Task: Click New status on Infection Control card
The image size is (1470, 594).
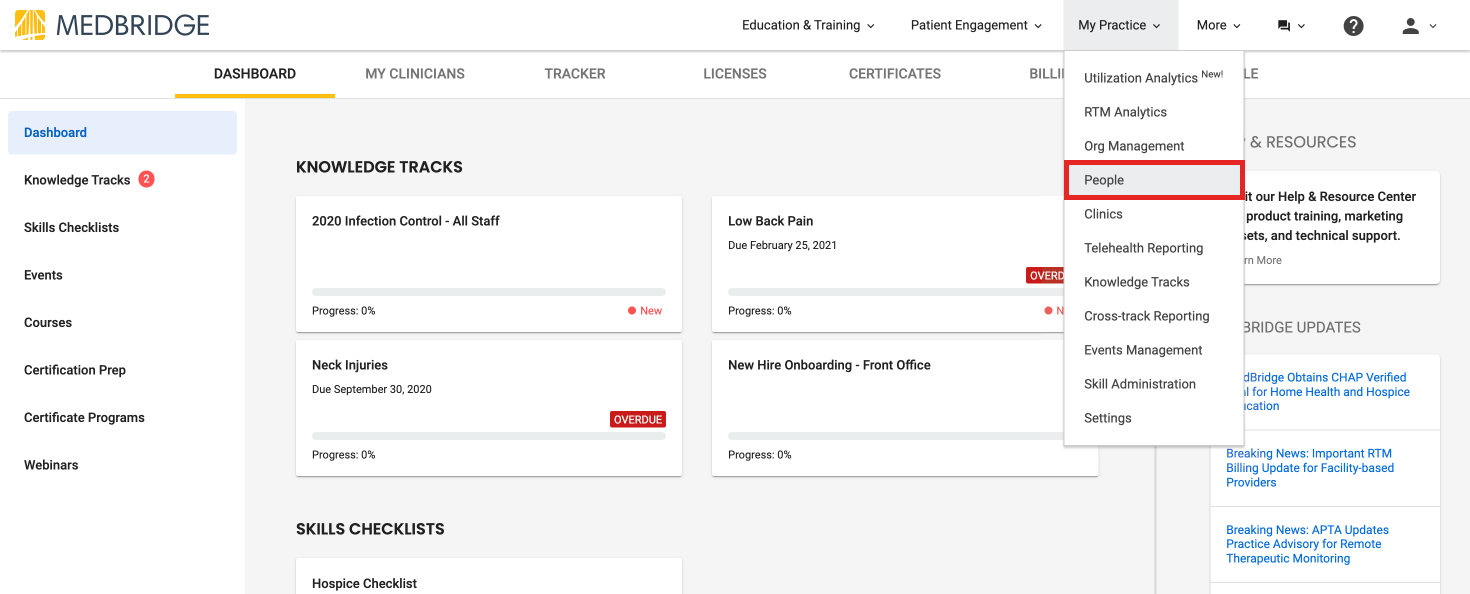Action: pyautogui.click(x=645, y=311)
